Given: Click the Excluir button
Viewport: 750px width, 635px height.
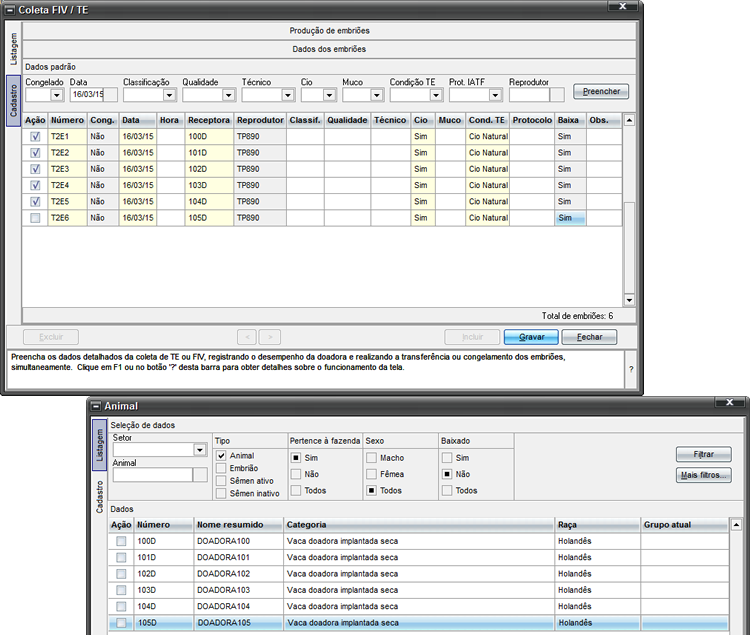Looking at the screenshot, I should click(x=51, y=337).
